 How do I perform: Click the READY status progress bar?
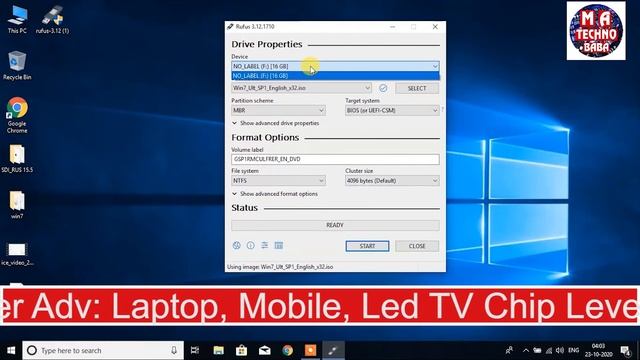click(x=335, y=225)
